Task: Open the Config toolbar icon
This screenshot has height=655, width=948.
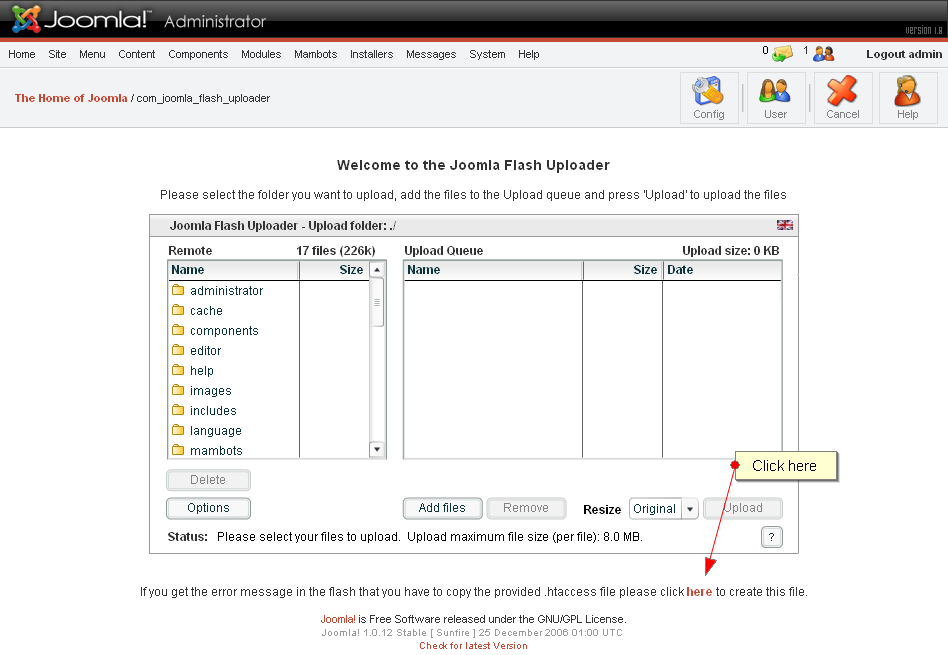Action: click(x=709, y=98)
